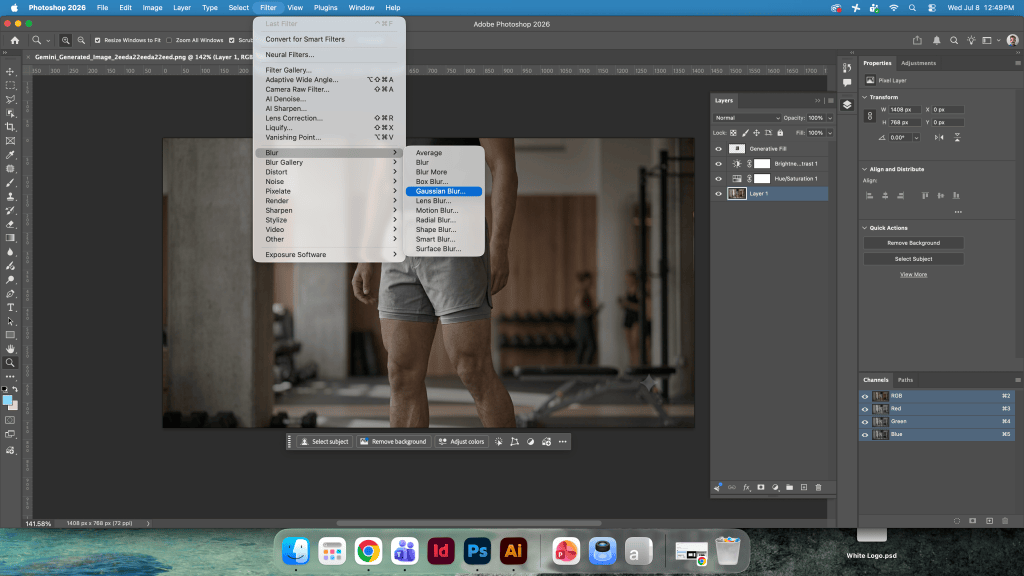Select the Hand tool
Image resolution: width=1024 pixels, height=576 pixels.
(10, 349)
